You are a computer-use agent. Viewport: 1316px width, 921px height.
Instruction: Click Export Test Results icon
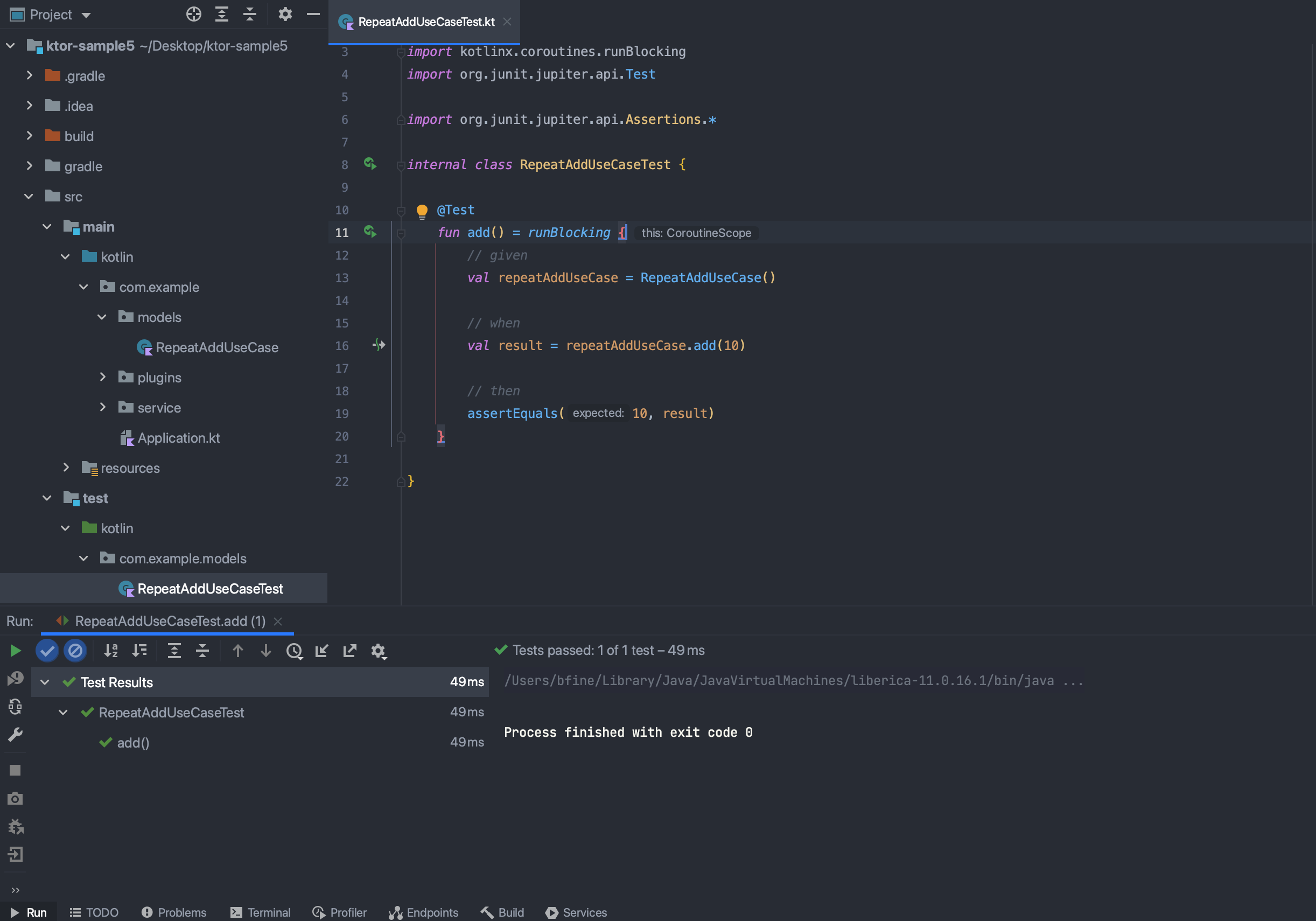click(349, 650)
